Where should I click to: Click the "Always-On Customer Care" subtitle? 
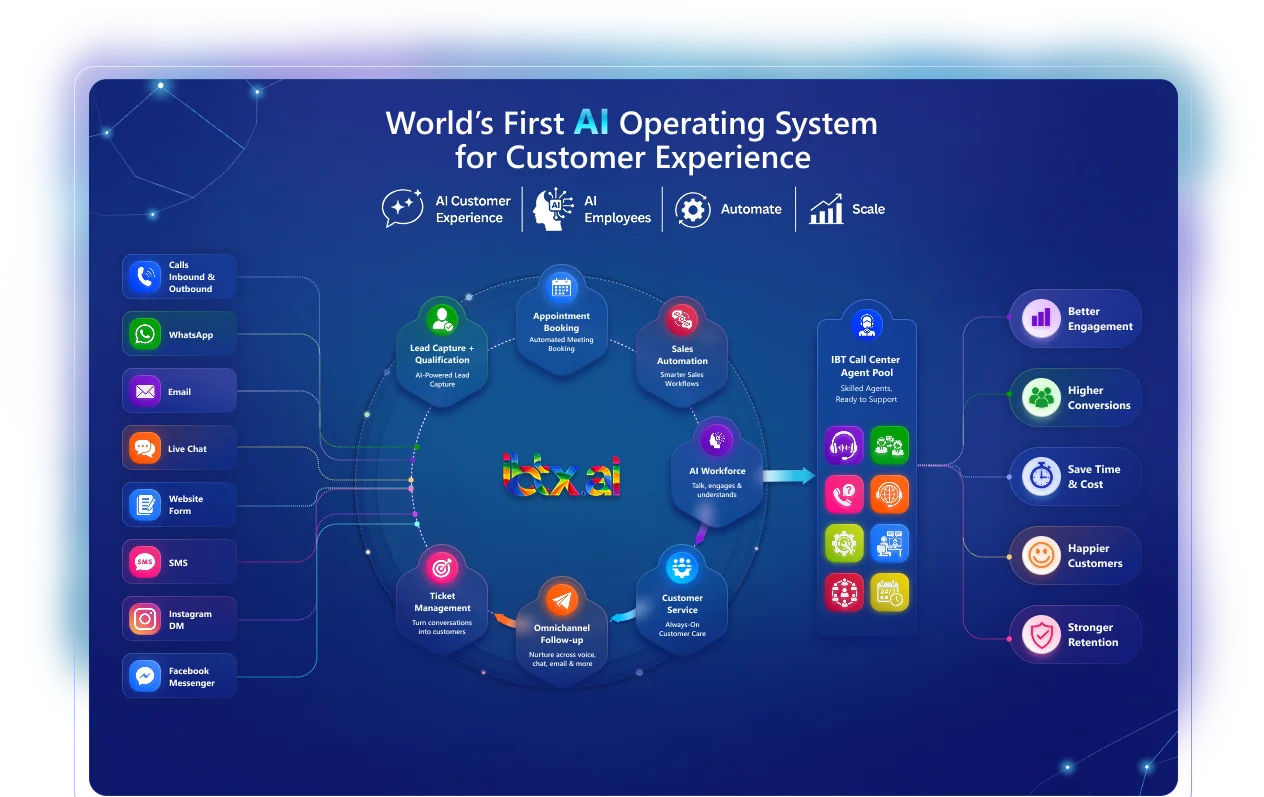pos(682,629)
